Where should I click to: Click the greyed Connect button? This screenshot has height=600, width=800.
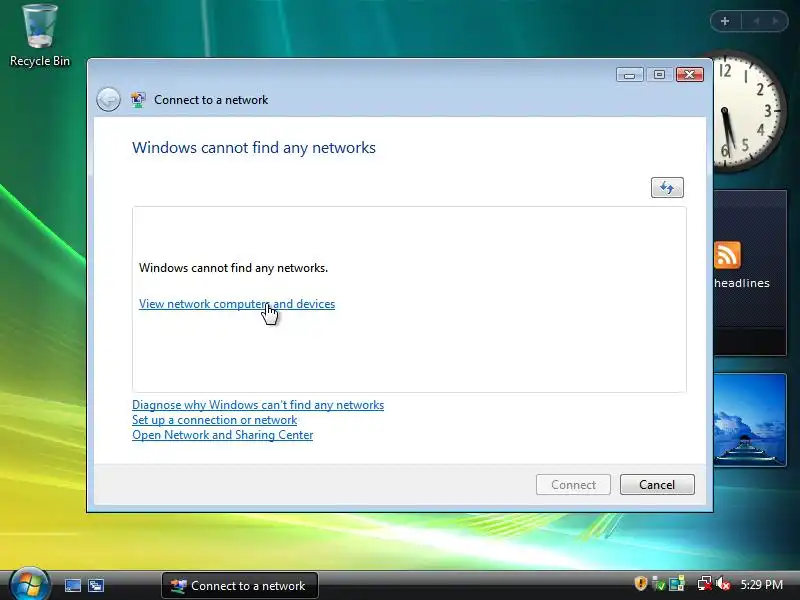pos(573,484)
